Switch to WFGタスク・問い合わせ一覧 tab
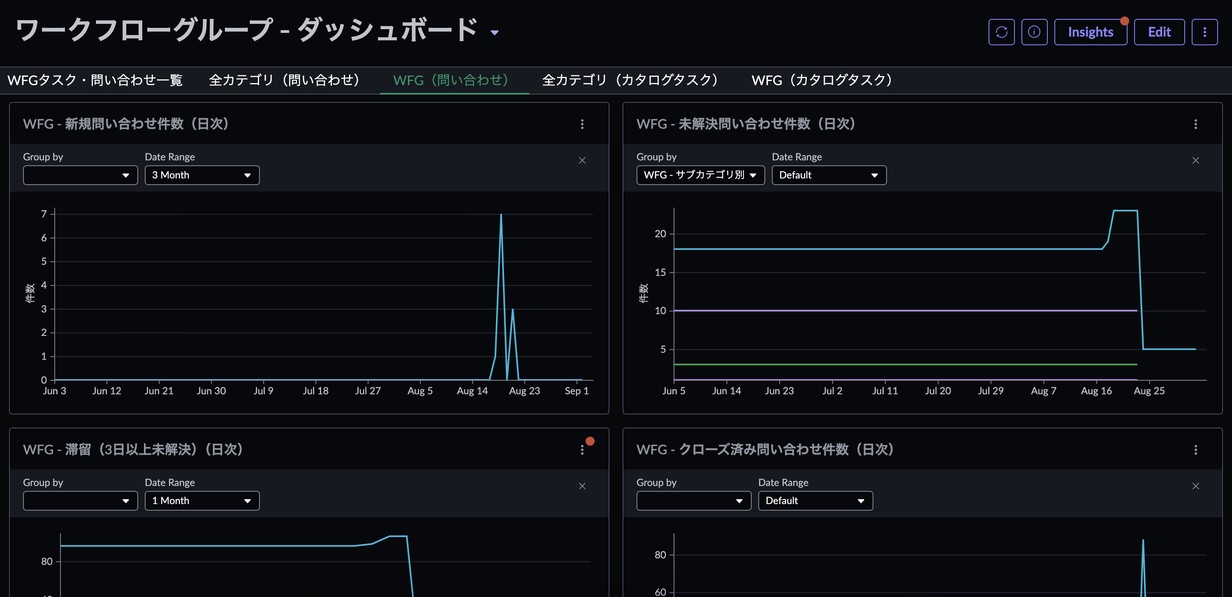The width and height of the screenshot is (1232, 597). pos(95,80)
